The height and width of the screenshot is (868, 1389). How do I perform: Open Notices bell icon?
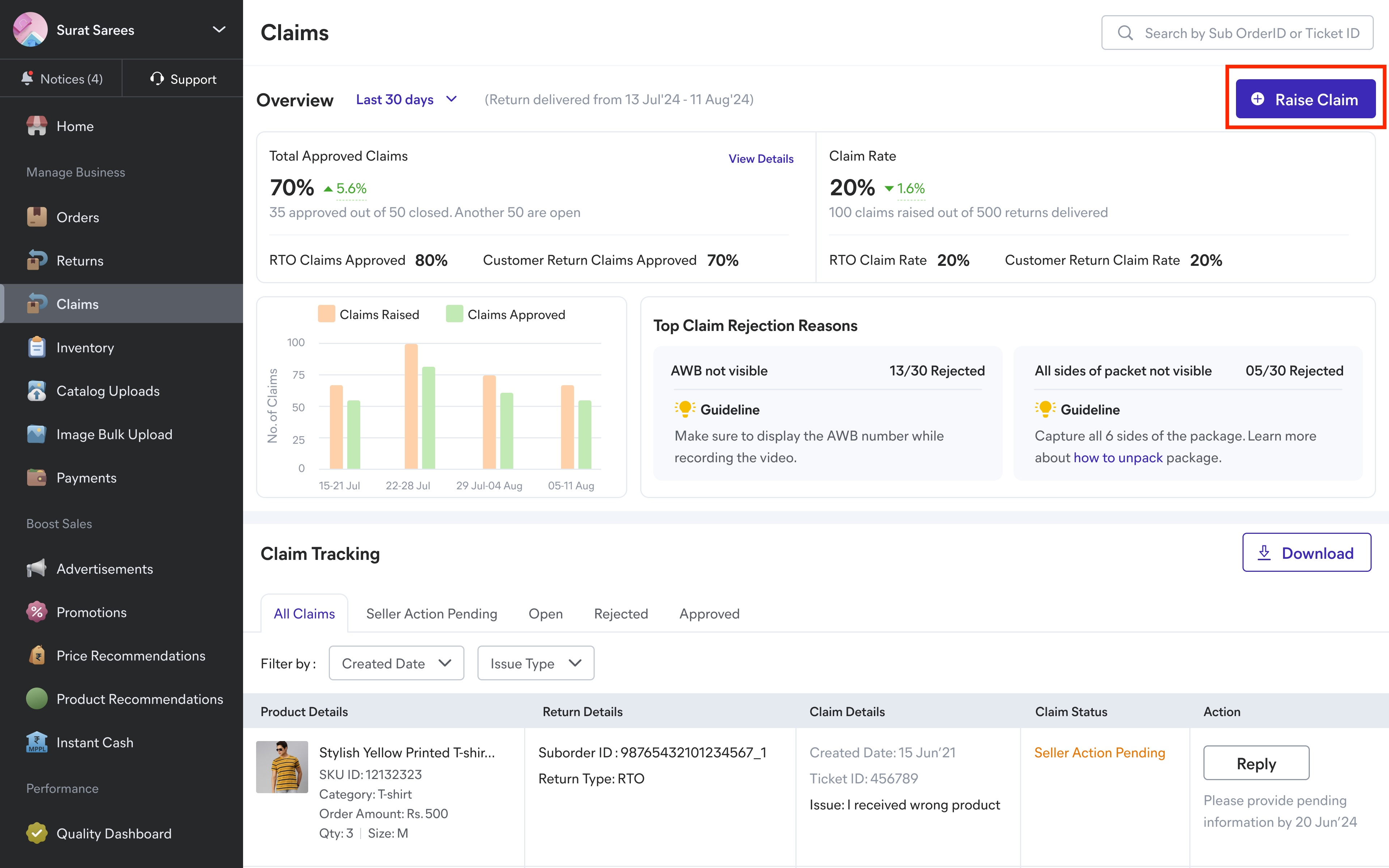[27, 78]
